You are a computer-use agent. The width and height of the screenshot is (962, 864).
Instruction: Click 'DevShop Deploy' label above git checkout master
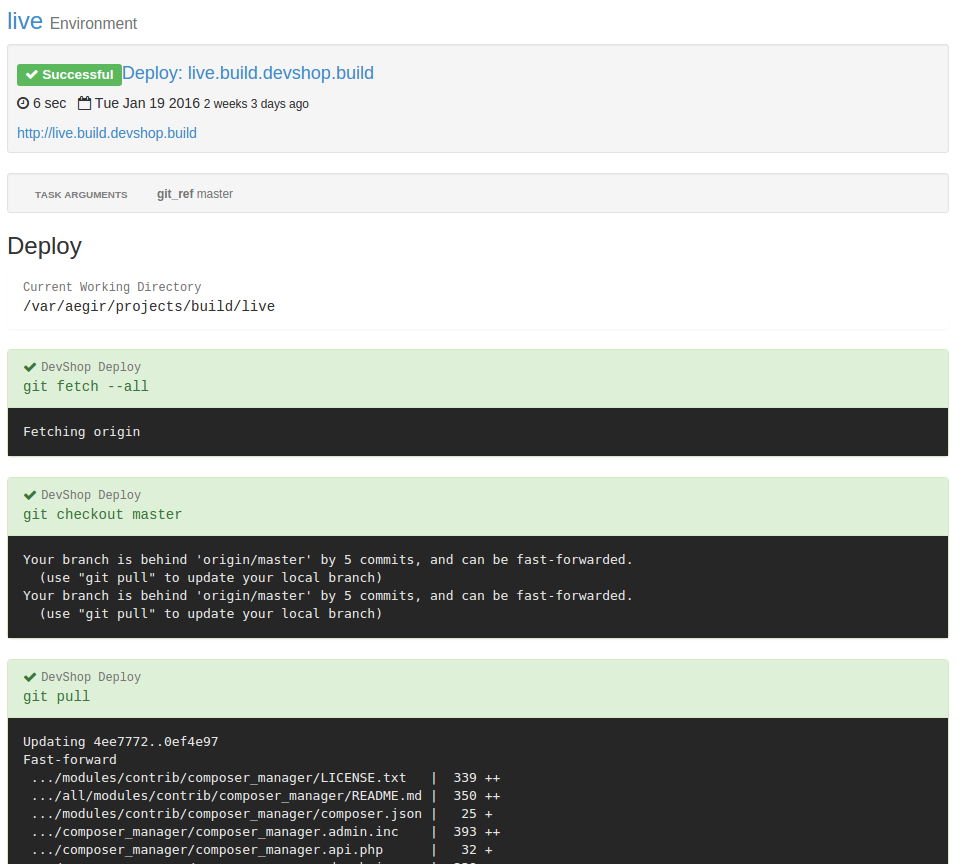[91, 495]
